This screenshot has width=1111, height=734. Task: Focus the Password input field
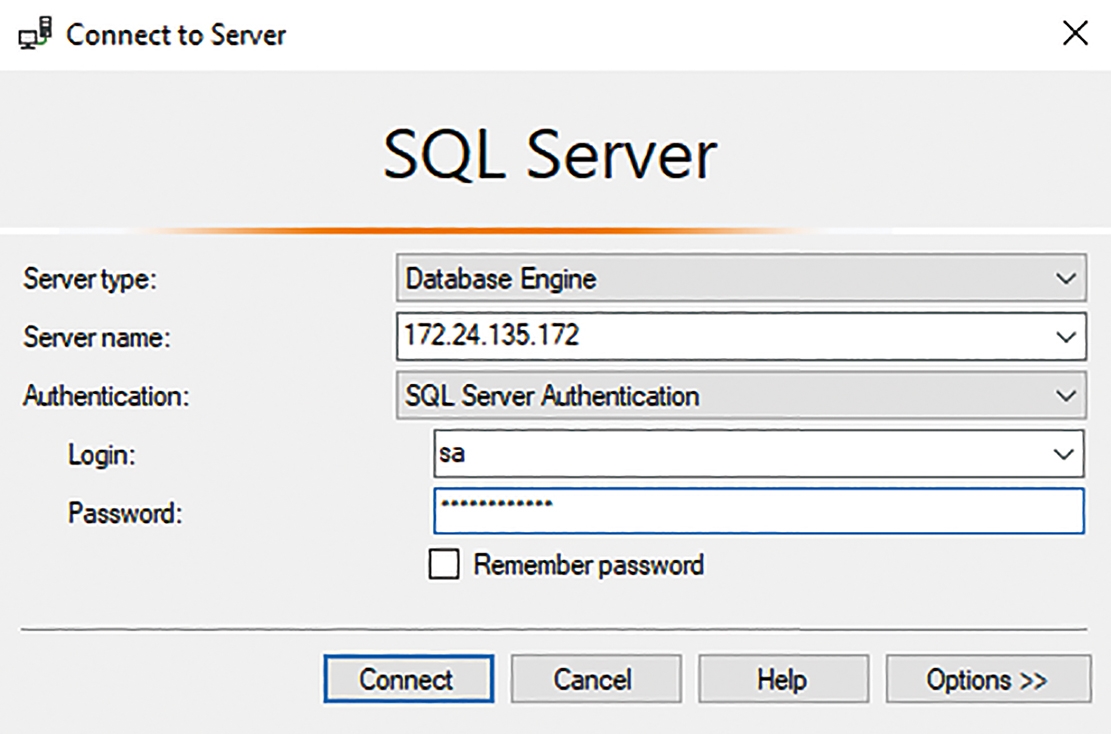click(759, 511)
